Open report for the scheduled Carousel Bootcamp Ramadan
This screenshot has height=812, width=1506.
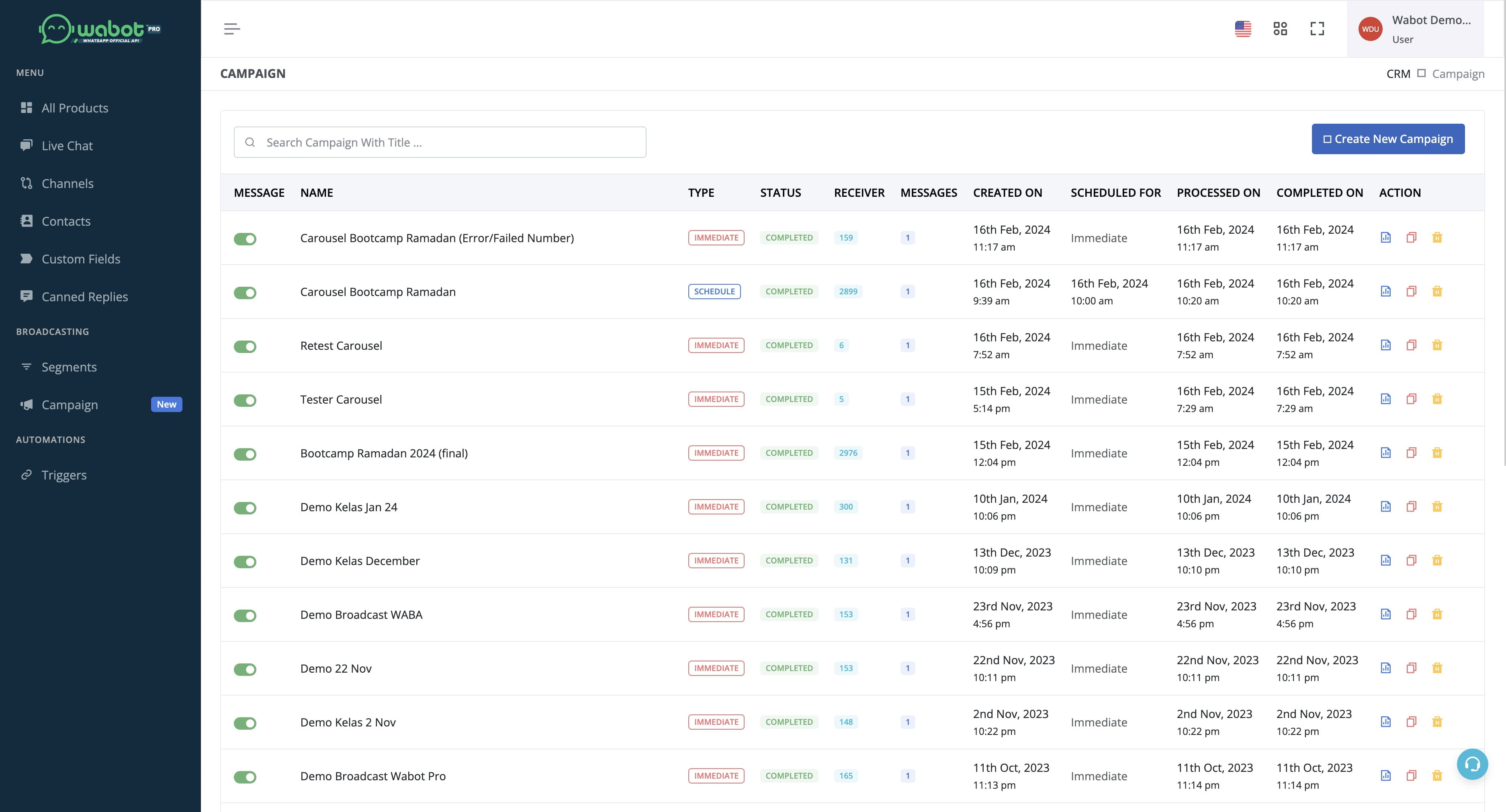pyautogui.click(x=1385, y=291)
